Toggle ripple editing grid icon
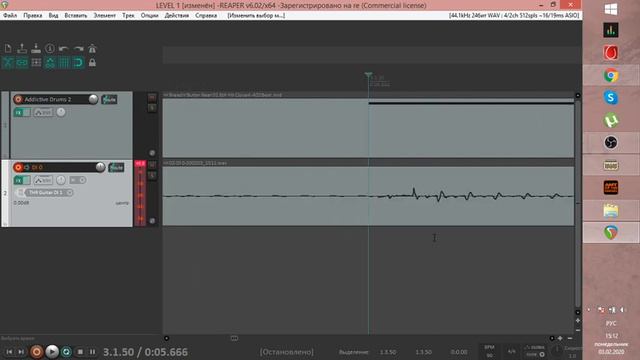640x360 pixels. point(36,62)
